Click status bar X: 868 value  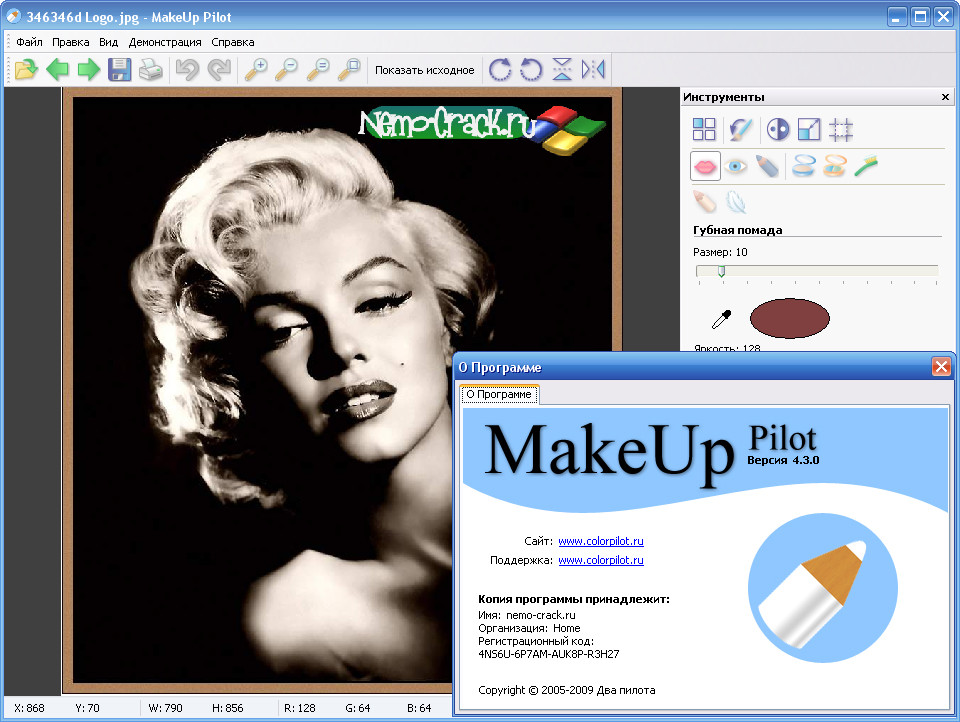pos(29,708)
